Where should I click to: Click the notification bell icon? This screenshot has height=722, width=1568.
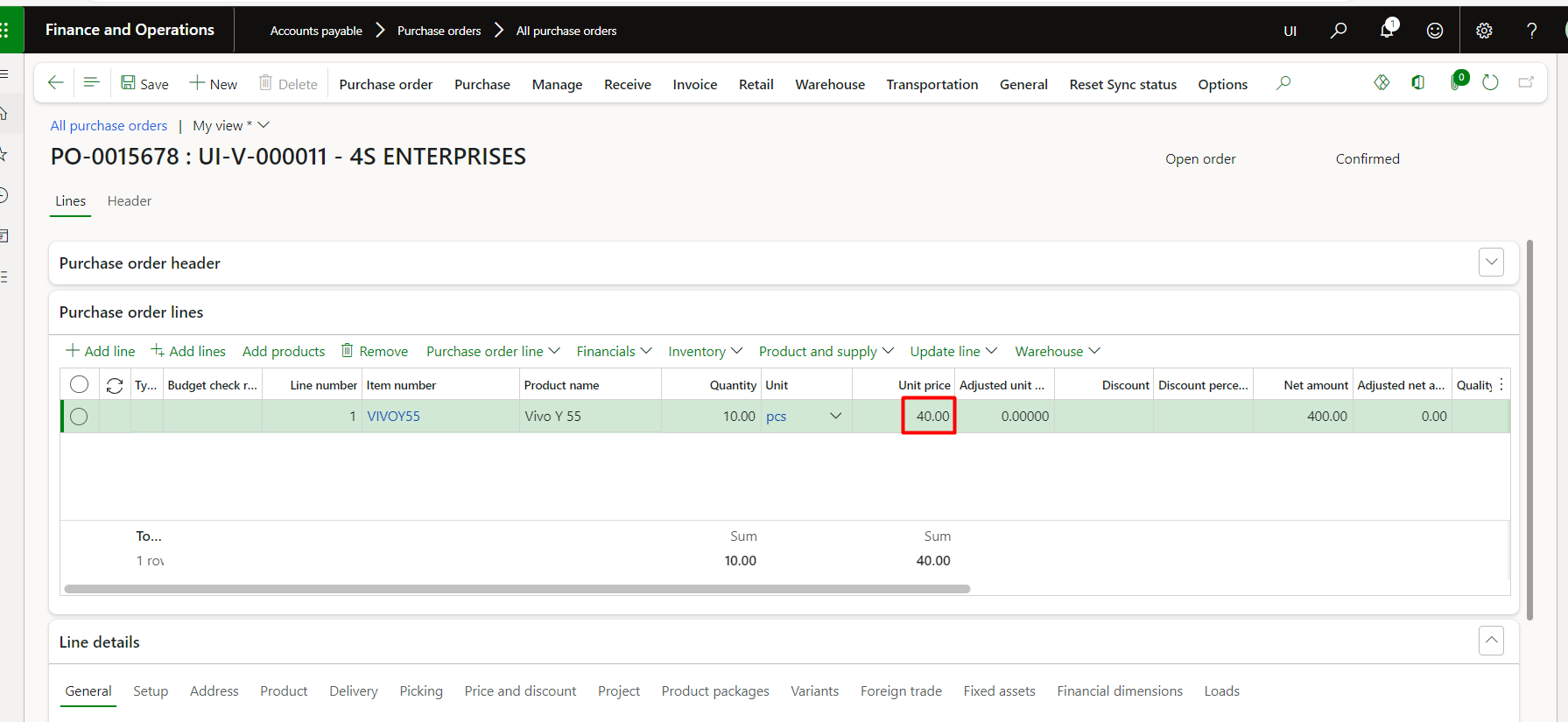click(1387, 31)
